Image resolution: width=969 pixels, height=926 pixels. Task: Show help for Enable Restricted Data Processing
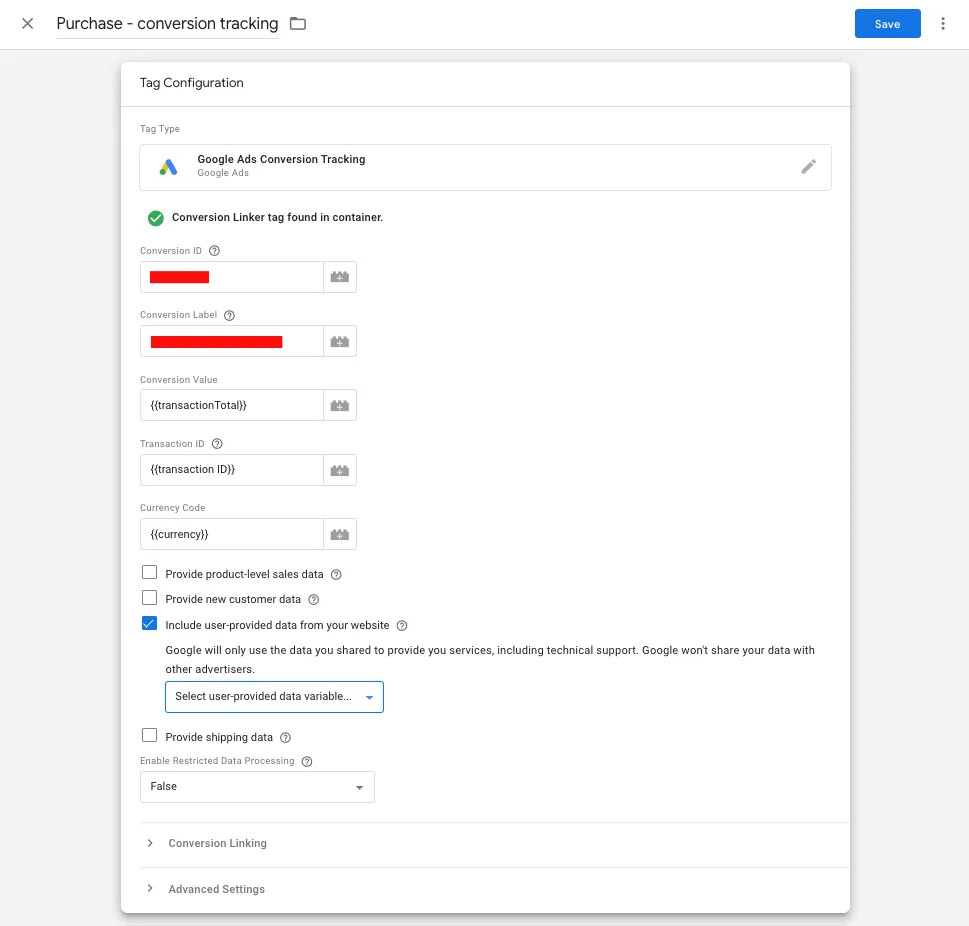(x=307, y=761)
